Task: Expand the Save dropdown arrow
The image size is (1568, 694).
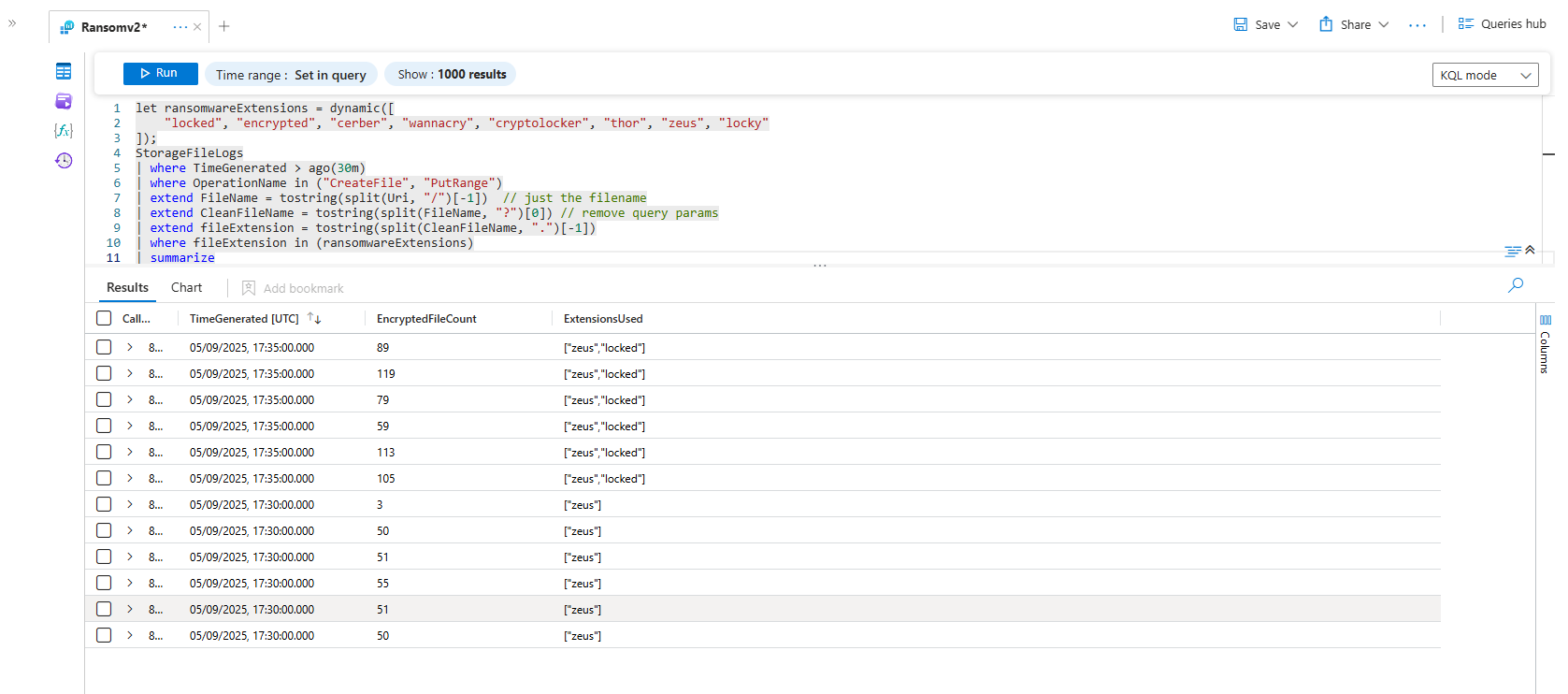Action: click(x=1293, y=24)
